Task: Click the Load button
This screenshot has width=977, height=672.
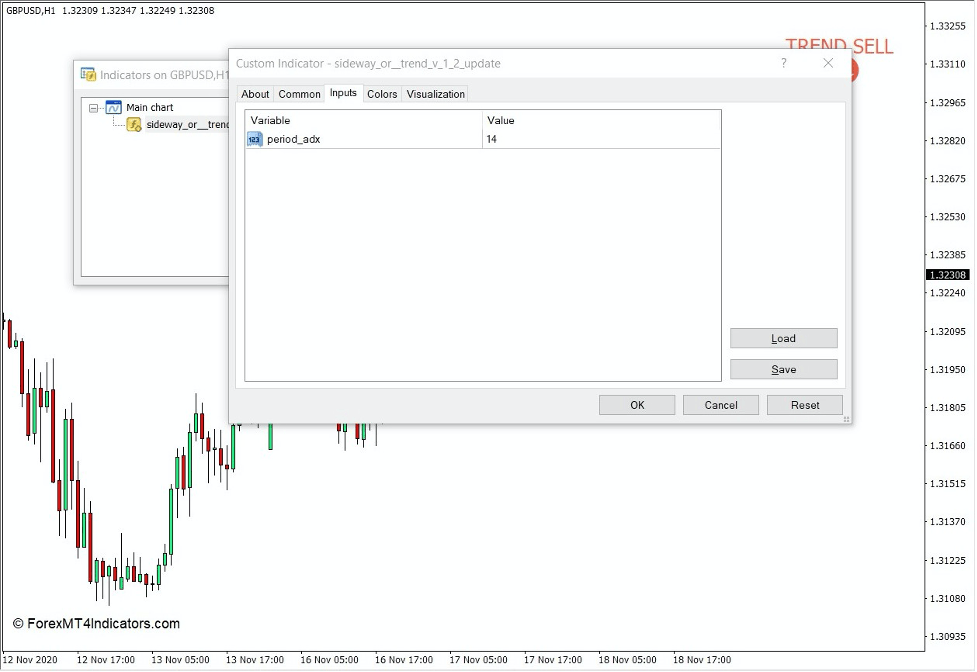Action: click(783, 338)
